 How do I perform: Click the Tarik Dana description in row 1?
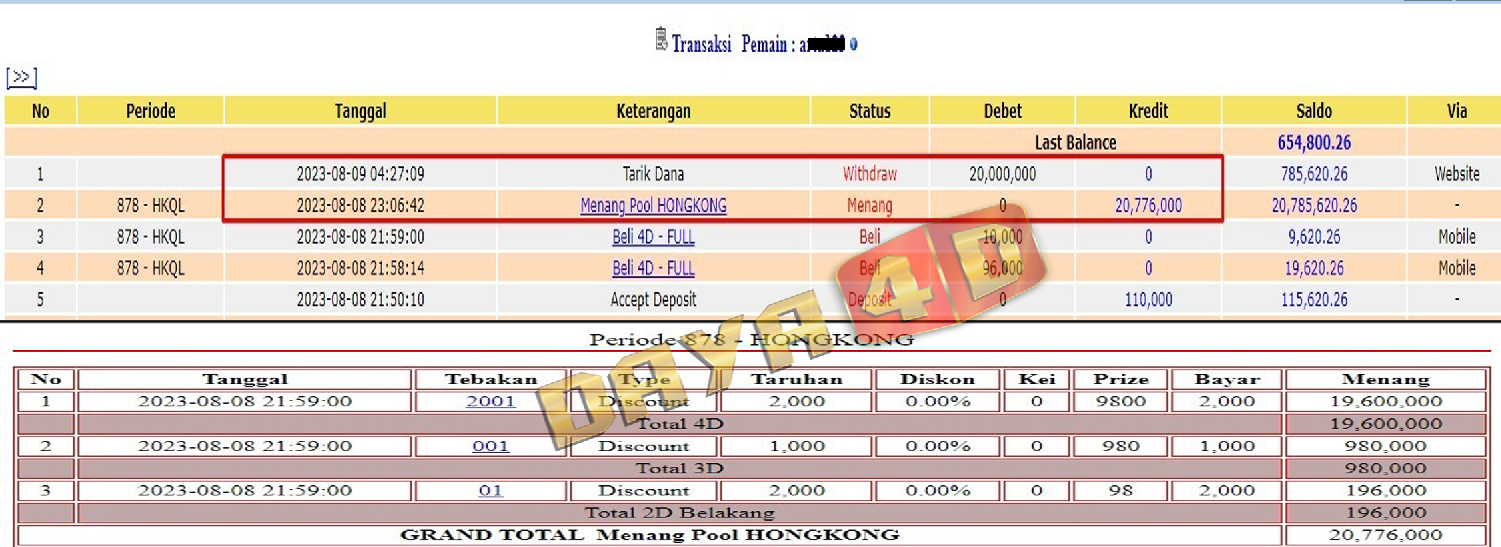click(x=653, y=174)
